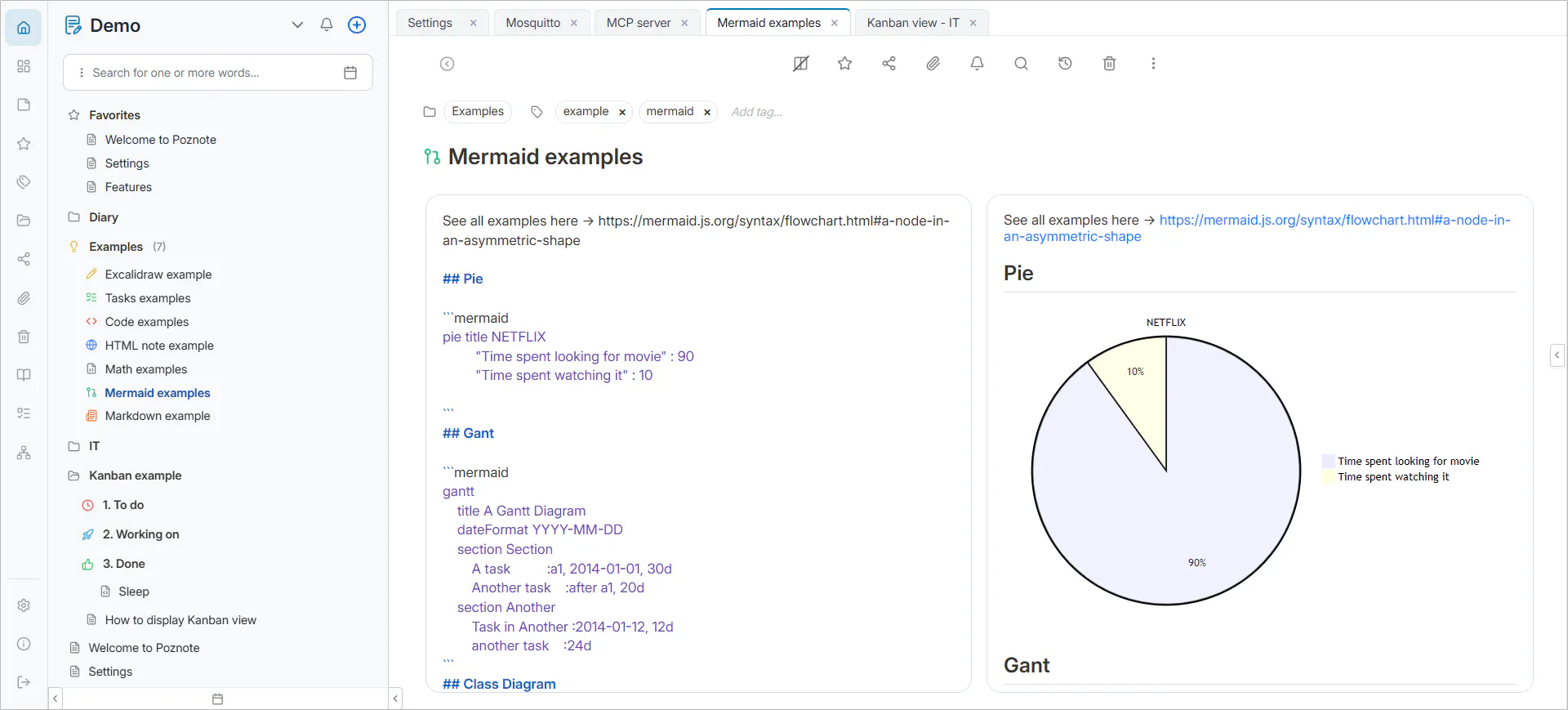Open the calendar icon in search box
1568x710 pixels.
point(350,73)
